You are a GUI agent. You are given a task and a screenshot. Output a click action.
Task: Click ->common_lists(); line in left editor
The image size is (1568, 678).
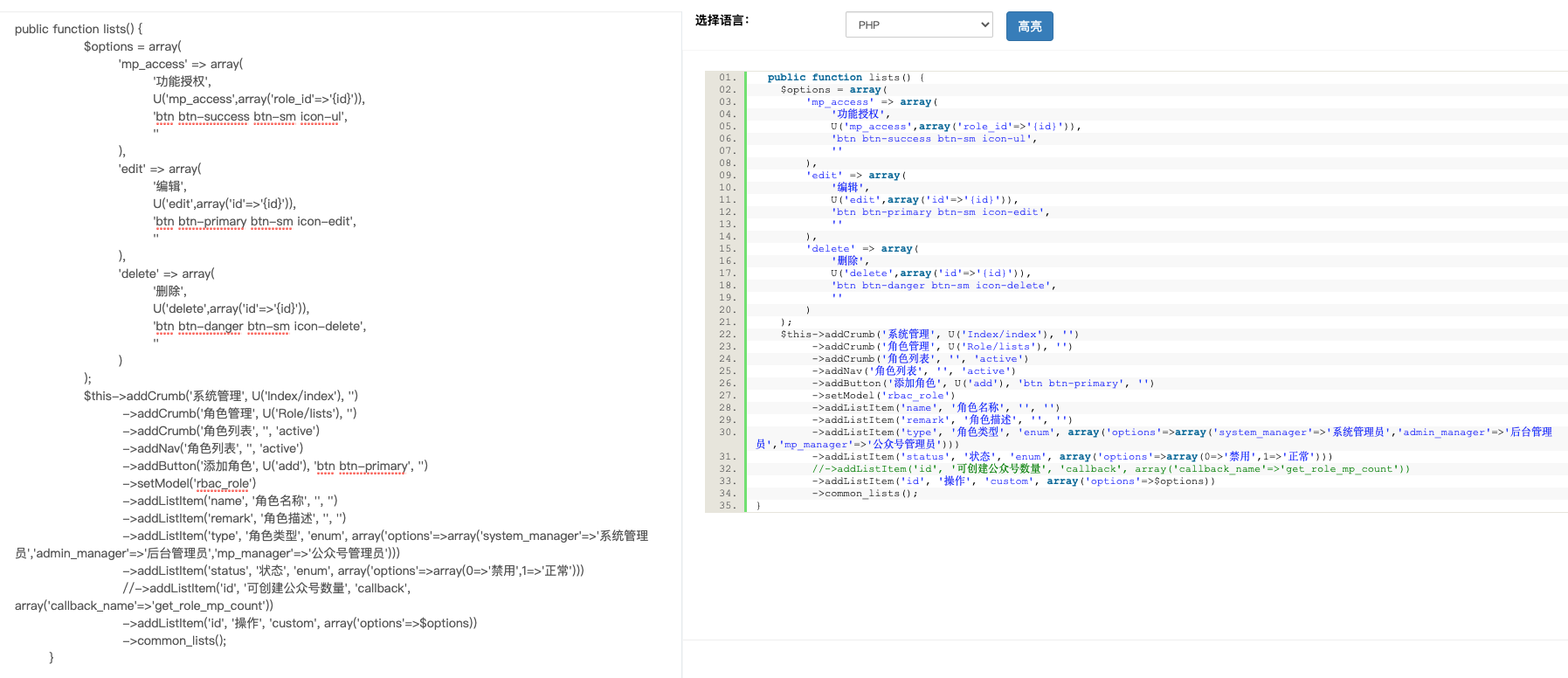(x=175, y=640)
